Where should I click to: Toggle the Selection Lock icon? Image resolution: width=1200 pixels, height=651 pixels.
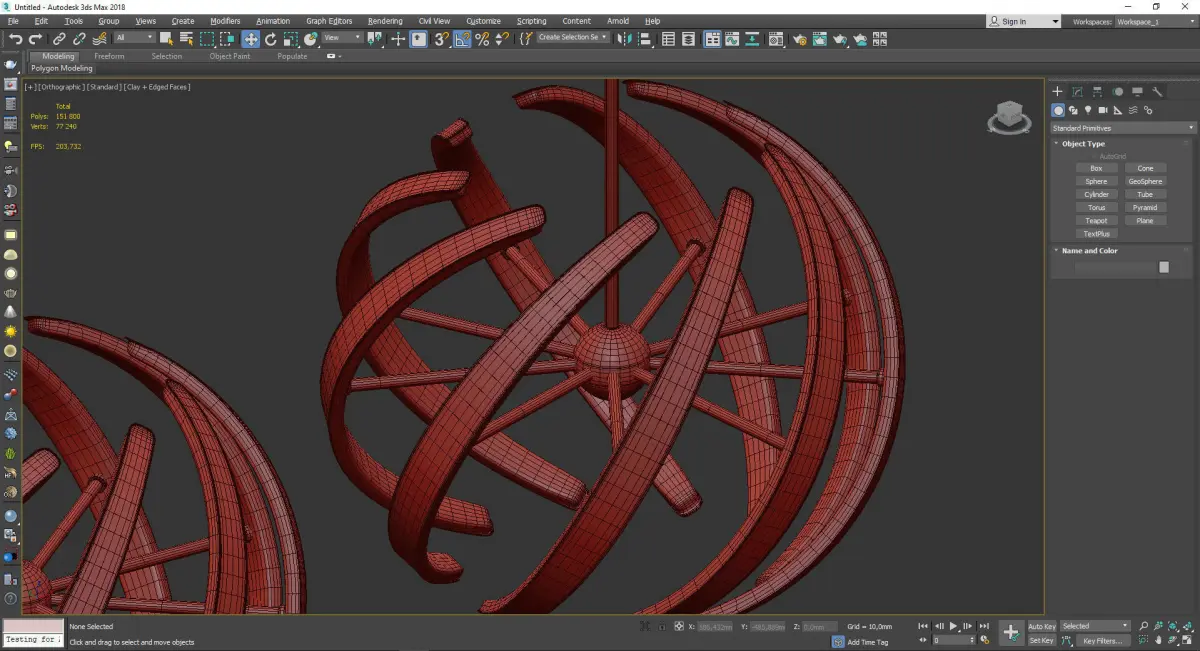pyautogui.click(x=661, y=626)
